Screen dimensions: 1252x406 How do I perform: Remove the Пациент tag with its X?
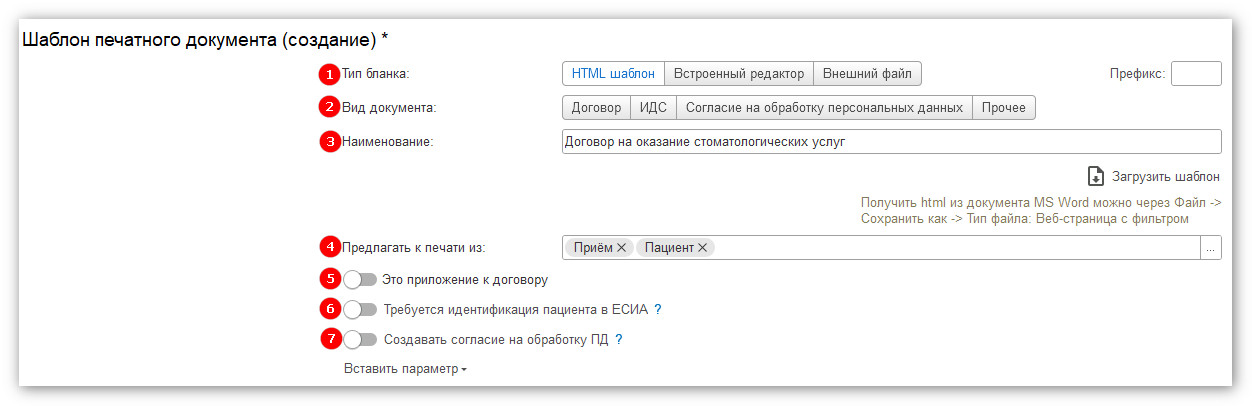(702, 247)
